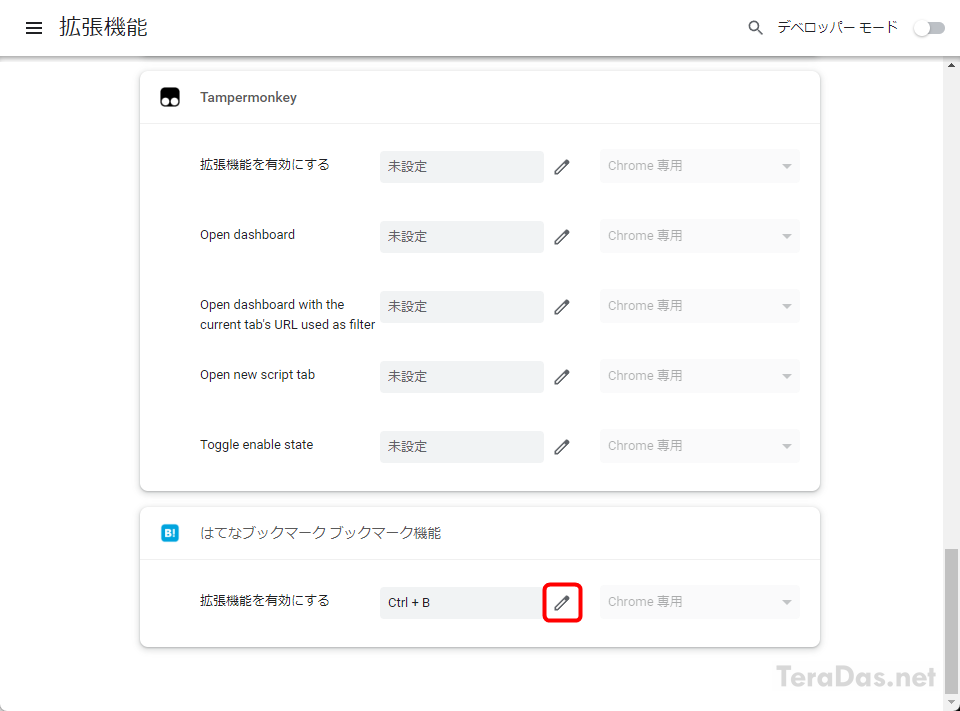Open scope dropdown for dashboard URL filter row
Viewport: 960px width, 711px height.
[699, 306]
